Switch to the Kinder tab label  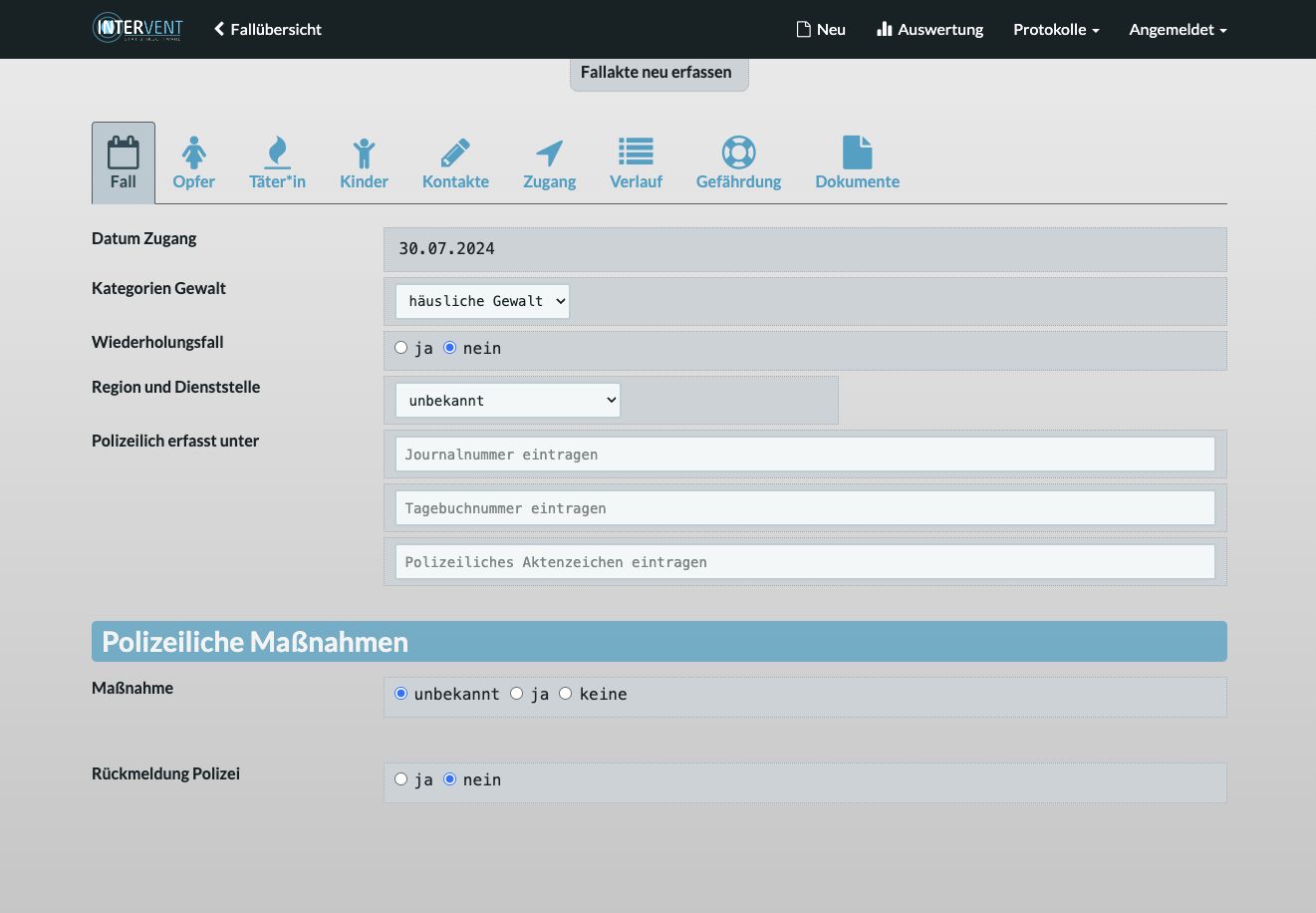click(364, 181)
